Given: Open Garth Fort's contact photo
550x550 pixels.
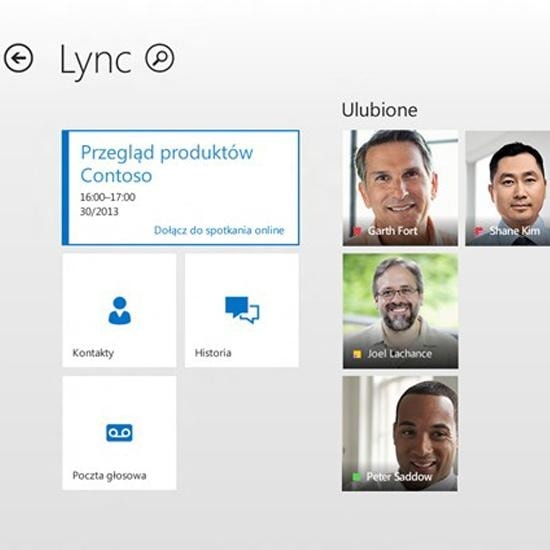Looking at the screenshot, I should [400, 188].
